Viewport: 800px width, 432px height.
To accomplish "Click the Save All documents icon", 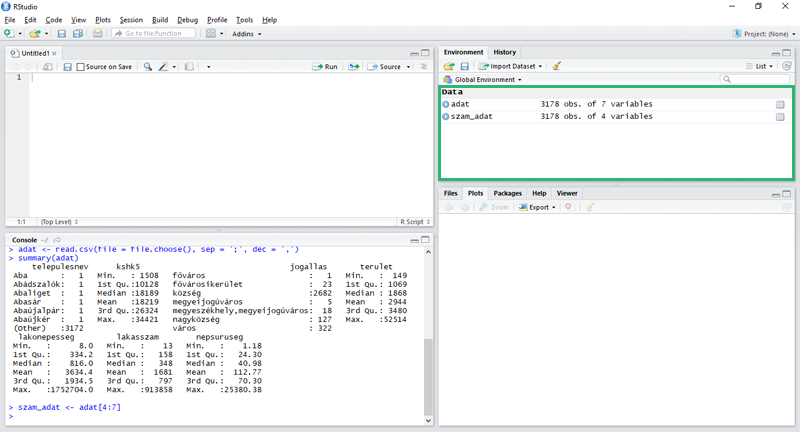I will 78,34.
